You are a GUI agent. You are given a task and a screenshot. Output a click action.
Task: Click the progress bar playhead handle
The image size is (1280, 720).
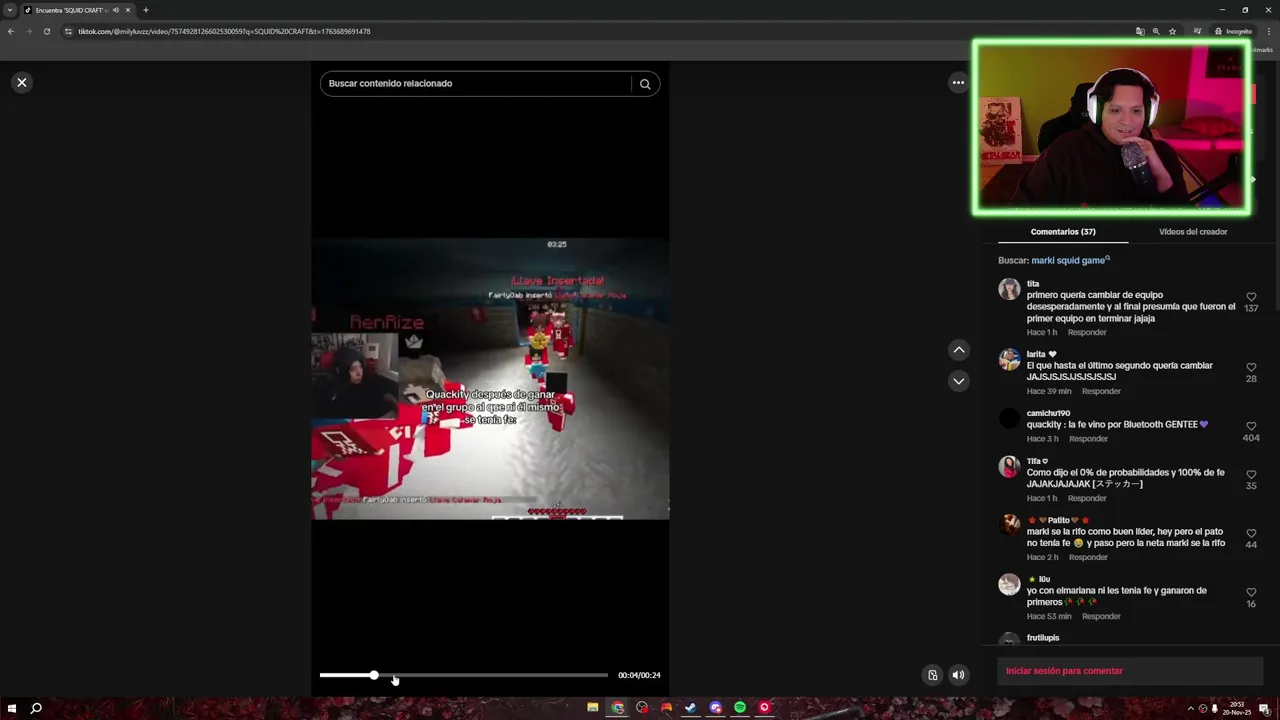click(x=374, y=676)
